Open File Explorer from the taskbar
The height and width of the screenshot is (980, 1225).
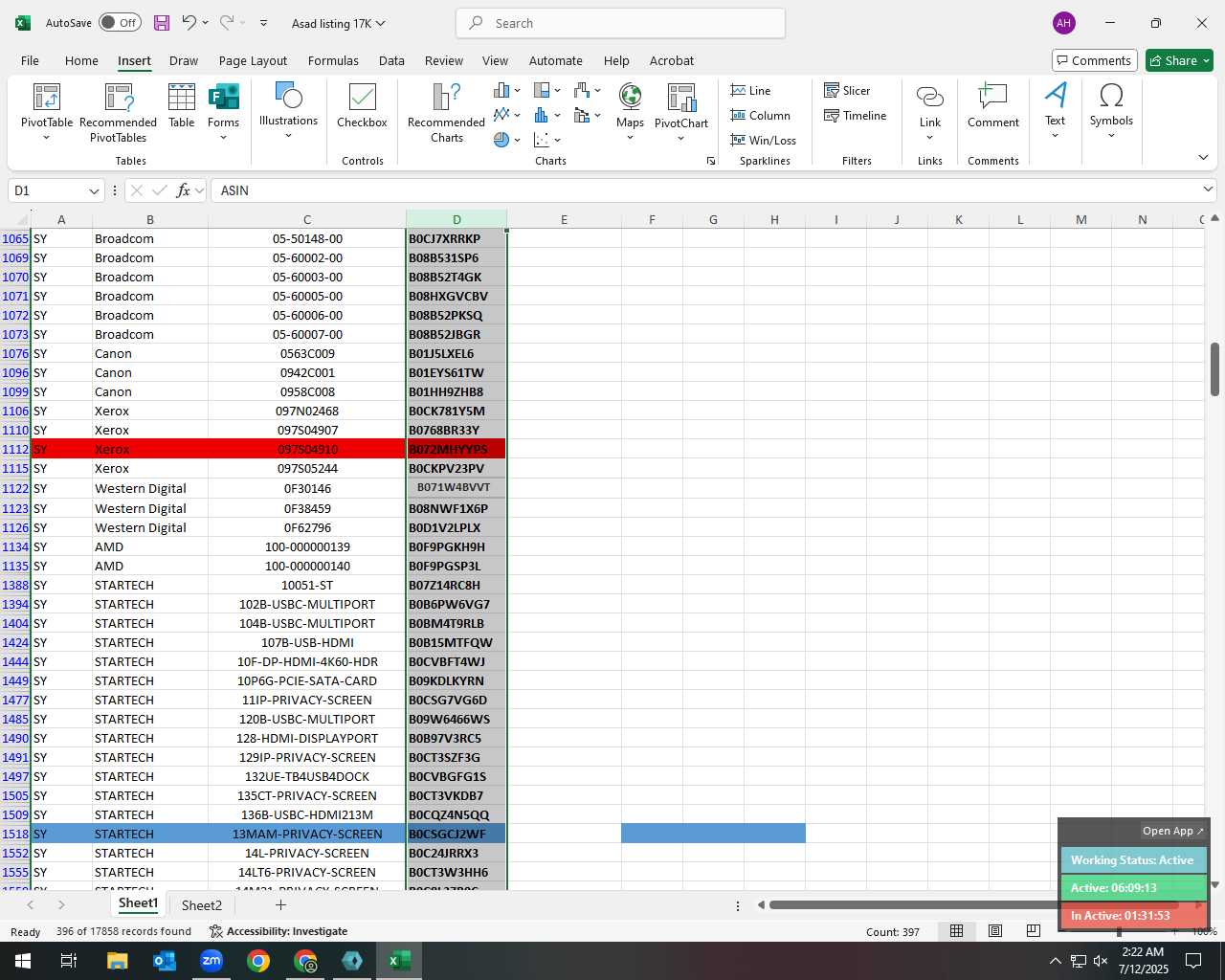coord(117,961)
